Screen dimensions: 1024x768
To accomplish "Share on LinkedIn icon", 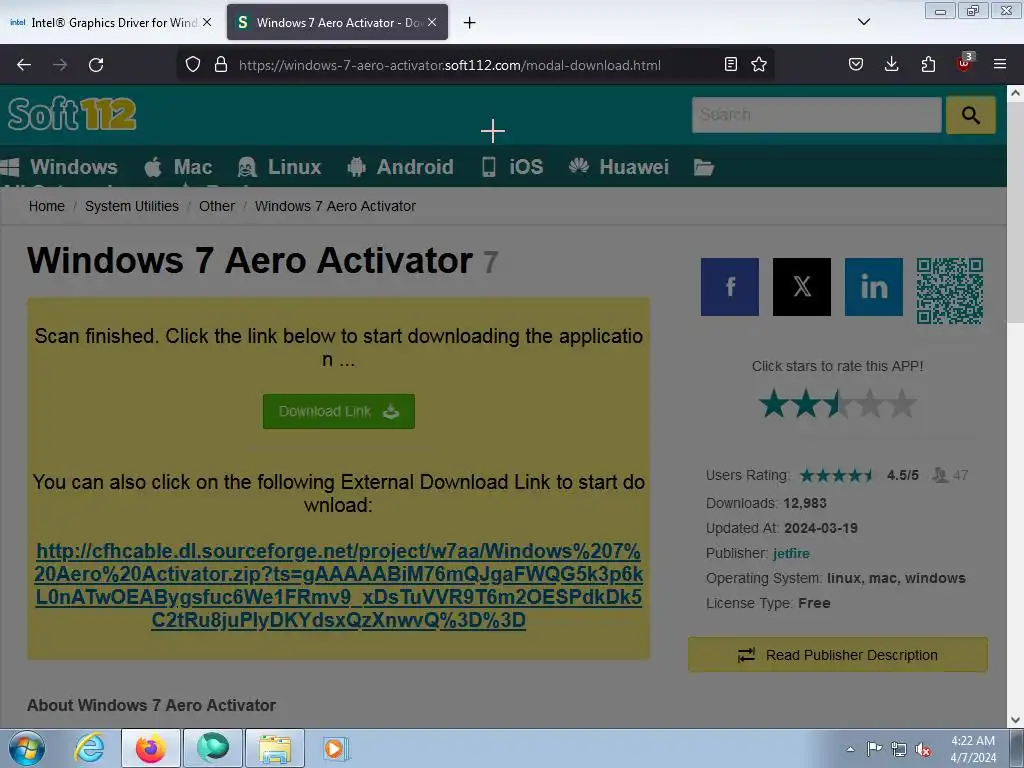I will point(873,287).
